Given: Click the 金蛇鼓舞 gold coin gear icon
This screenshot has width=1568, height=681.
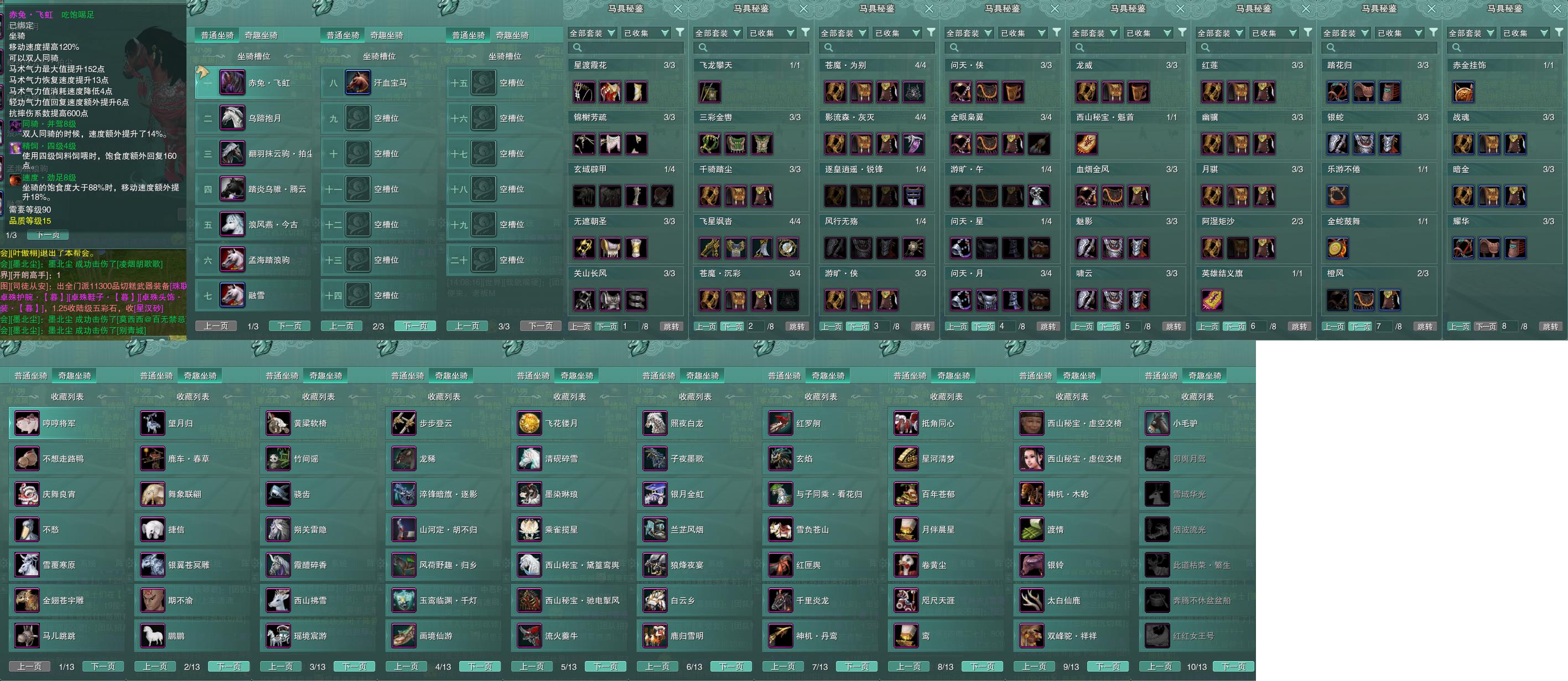Looking at the screenshot, I should (x=1338, y=248).
